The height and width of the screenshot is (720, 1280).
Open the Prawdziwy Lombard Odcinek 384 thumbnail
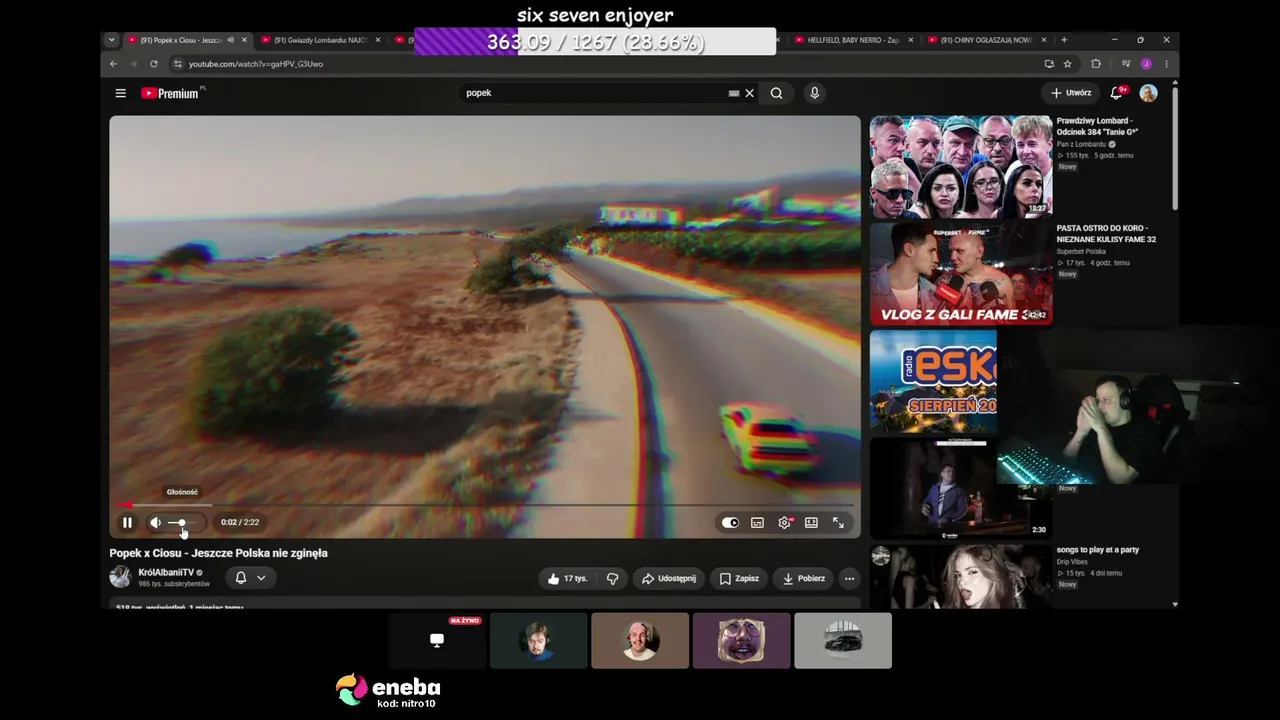pos(961,166)
